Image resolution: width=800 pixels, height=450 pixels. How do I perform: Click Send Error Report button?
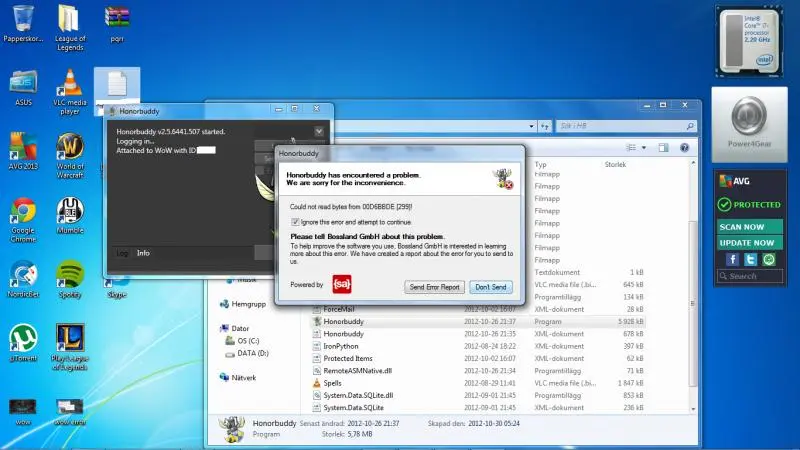[x=434, y=287]
